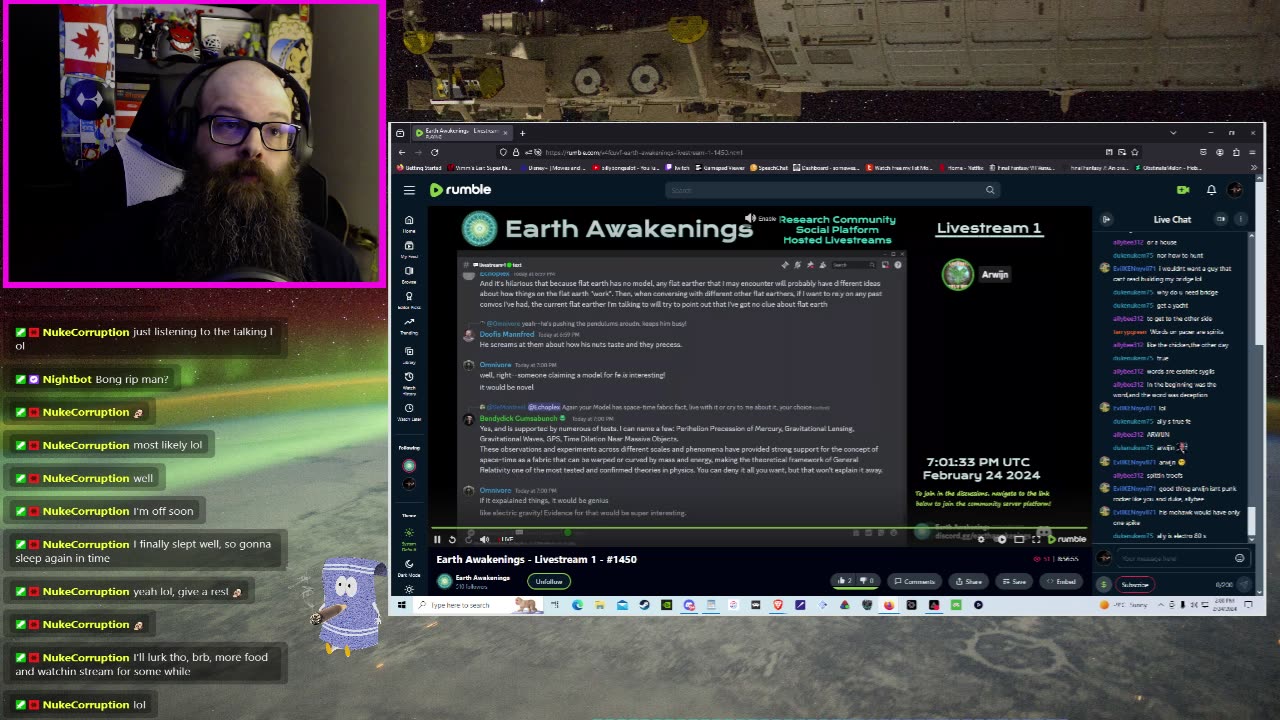Screen dimensions: 1280x720
Task: Select the Earth Awakenings browser tab
Action: click(462, 132)
